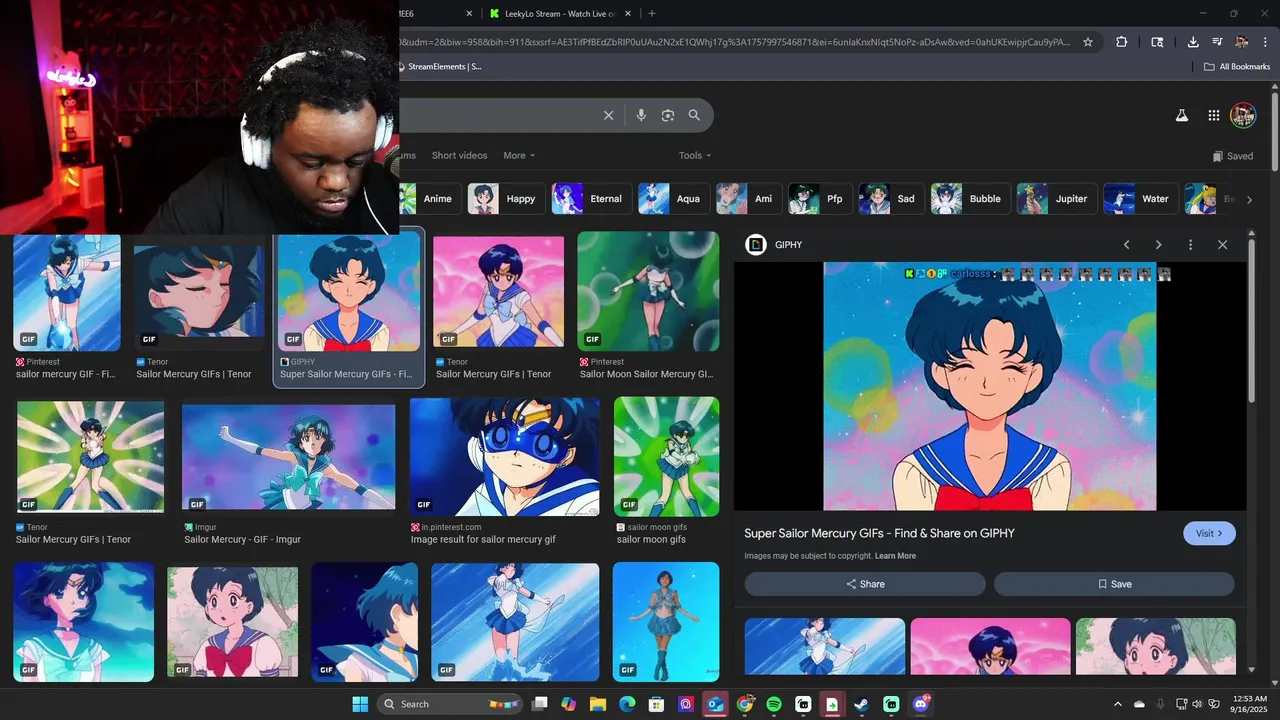Start voice search with the microphone icon
Viewport: 1280px width, 720px height.
641,115
